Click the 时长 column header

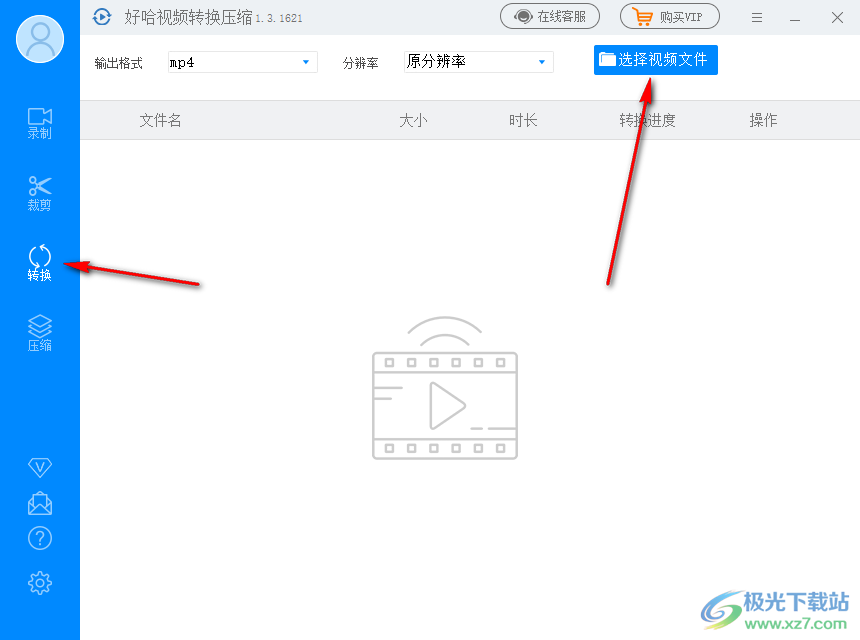pyautogui.click(x=523, y=120)
